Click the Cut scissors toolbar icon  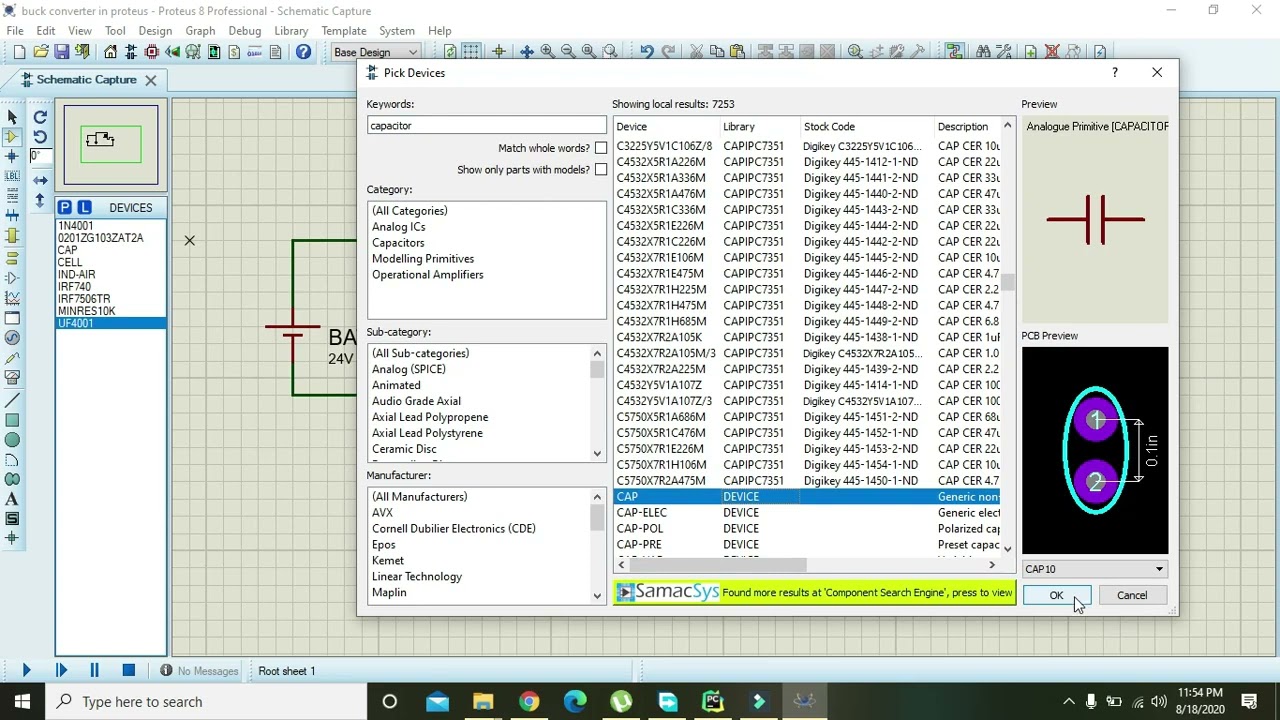[x=696, y=52]
